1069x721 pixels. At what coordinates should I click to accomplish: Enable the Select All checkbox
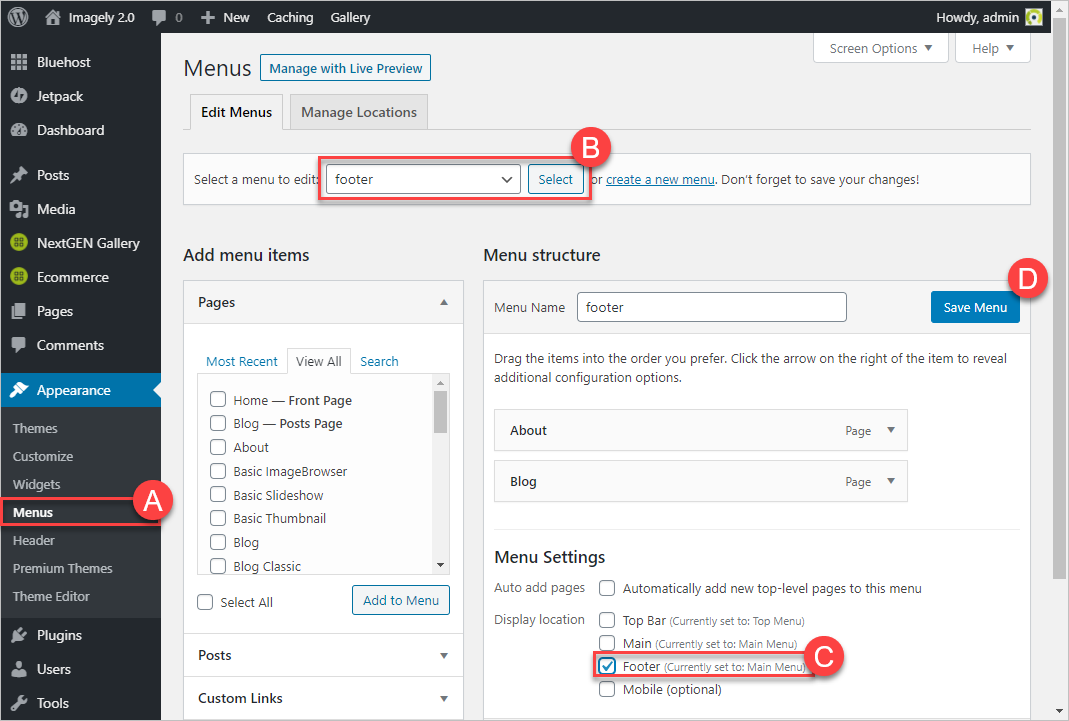point(205,602)
